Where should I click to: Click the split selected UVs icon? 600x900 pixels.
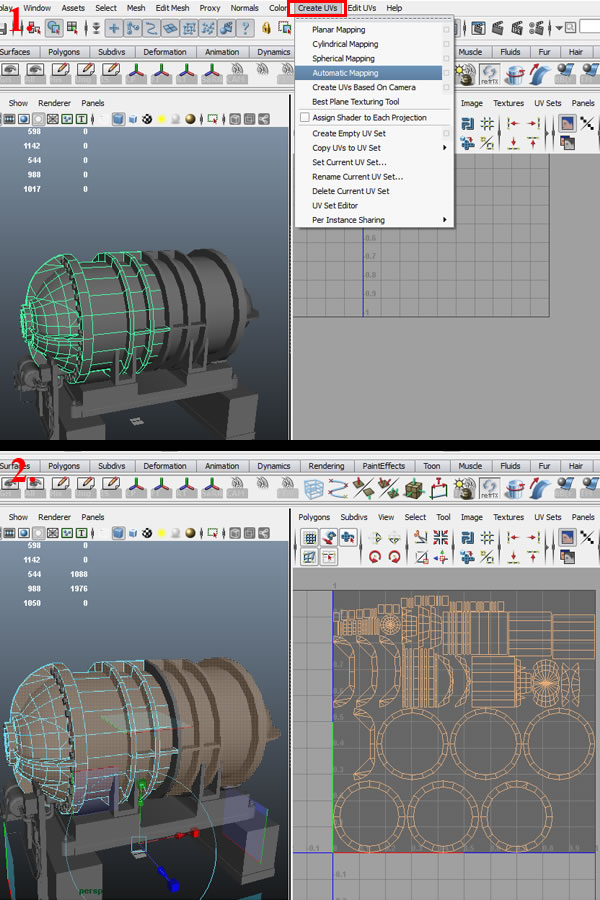pyautogui.click(x=421, y=557)
